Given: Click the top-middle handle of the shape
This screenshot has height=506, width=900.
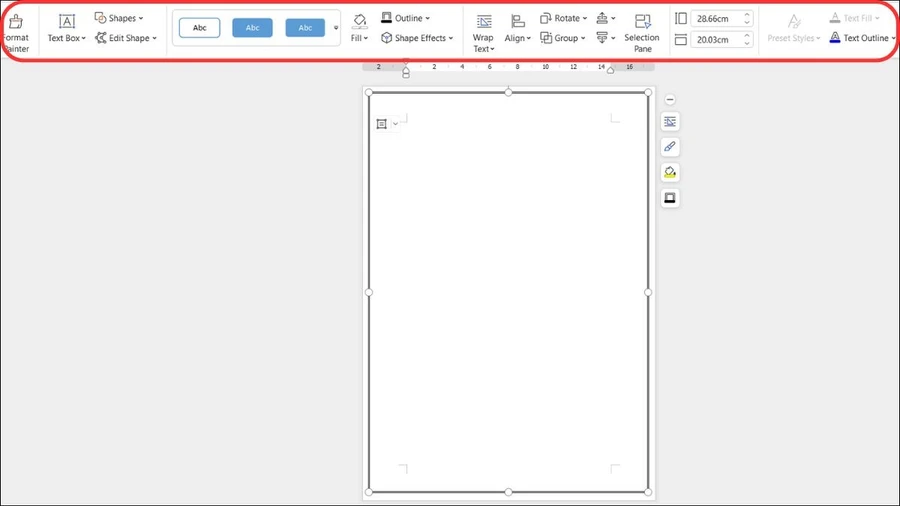Looking at the screenshot, I should coord(509,92).
